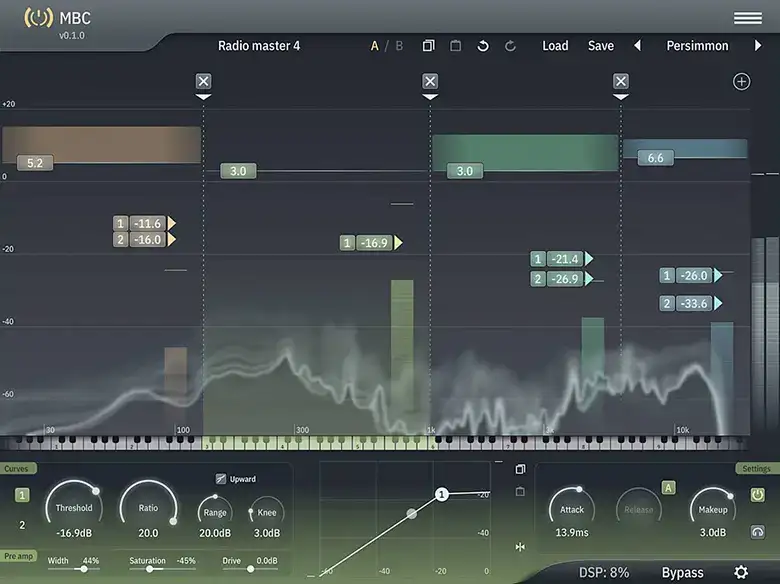Select the first crossover marker triangle
Image resolution: width=780 pixels, height=584 pixels.
click(x=203, y=97)
